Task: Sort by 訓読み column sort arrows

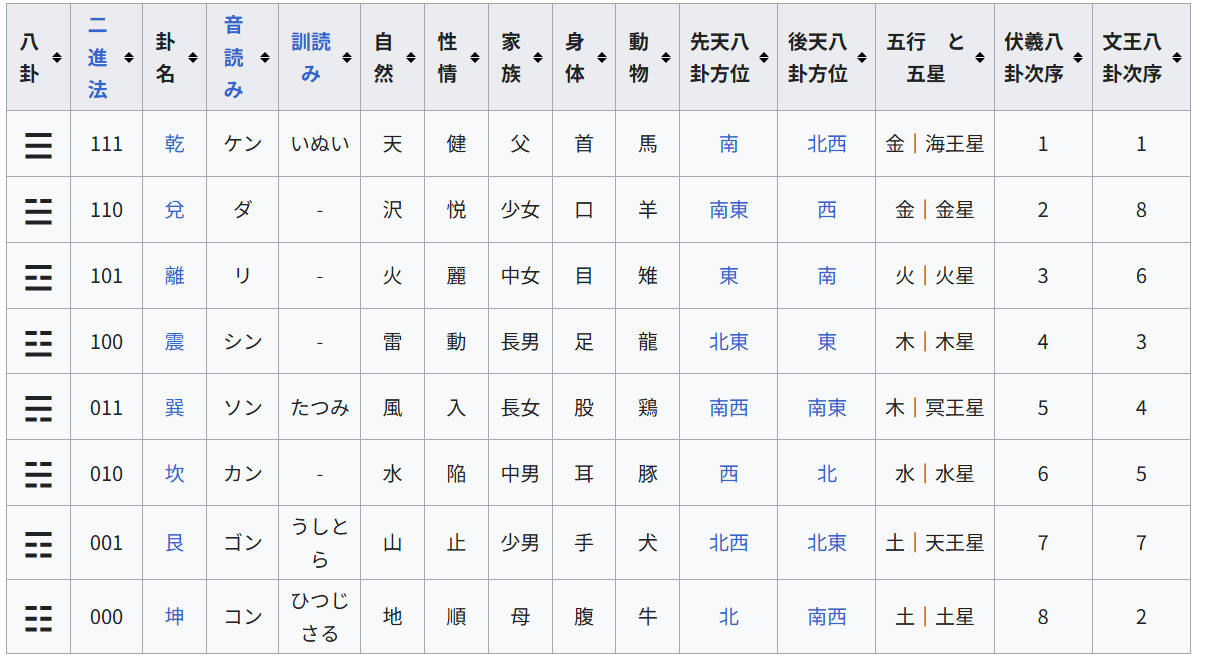Action: pos(346,58)
